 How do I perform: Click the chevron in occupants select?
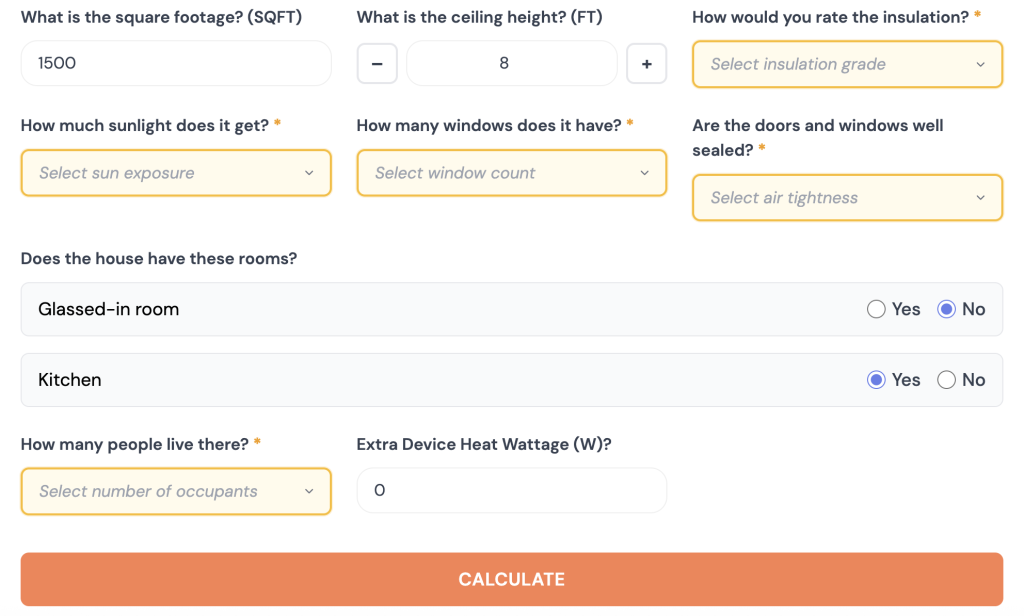tap(309, 491)
